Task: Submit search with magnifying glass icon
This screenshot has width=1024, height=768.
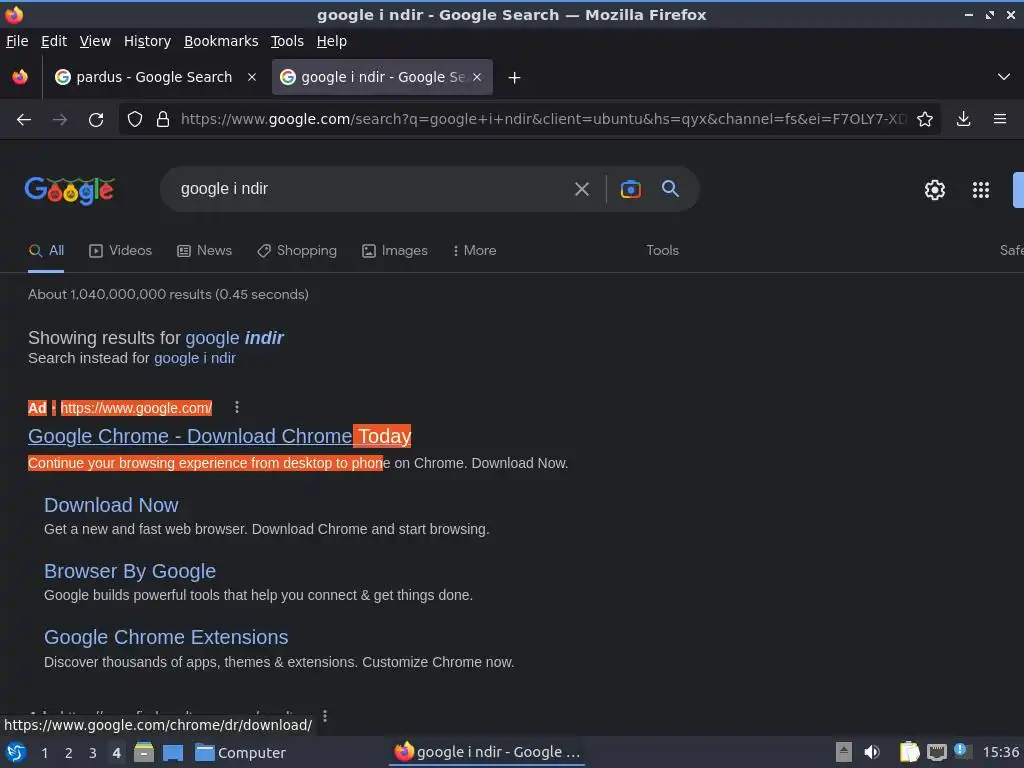Action: pyautogui.click(x=671, y=189)
